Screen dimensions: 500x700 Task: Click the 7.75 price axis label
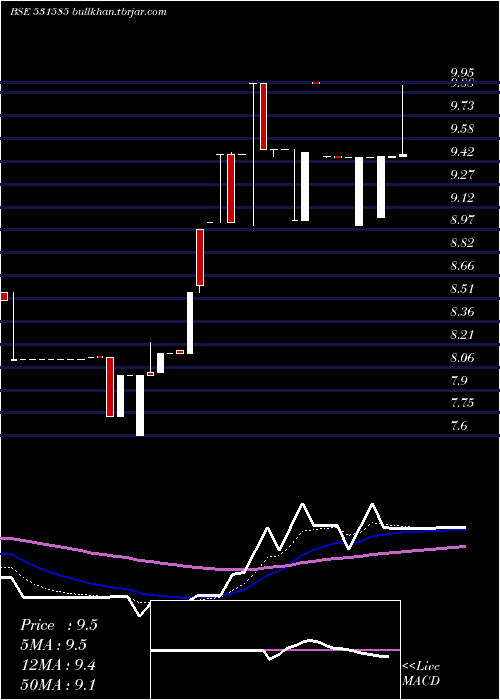462,403
